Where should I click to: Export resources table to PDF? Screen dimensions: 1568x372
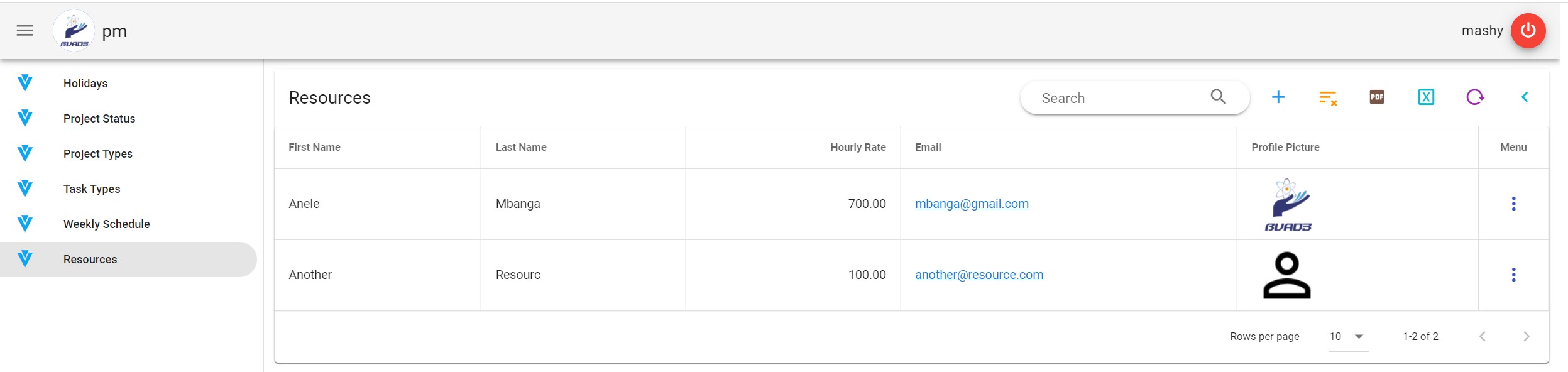(x=1376, y=97)
